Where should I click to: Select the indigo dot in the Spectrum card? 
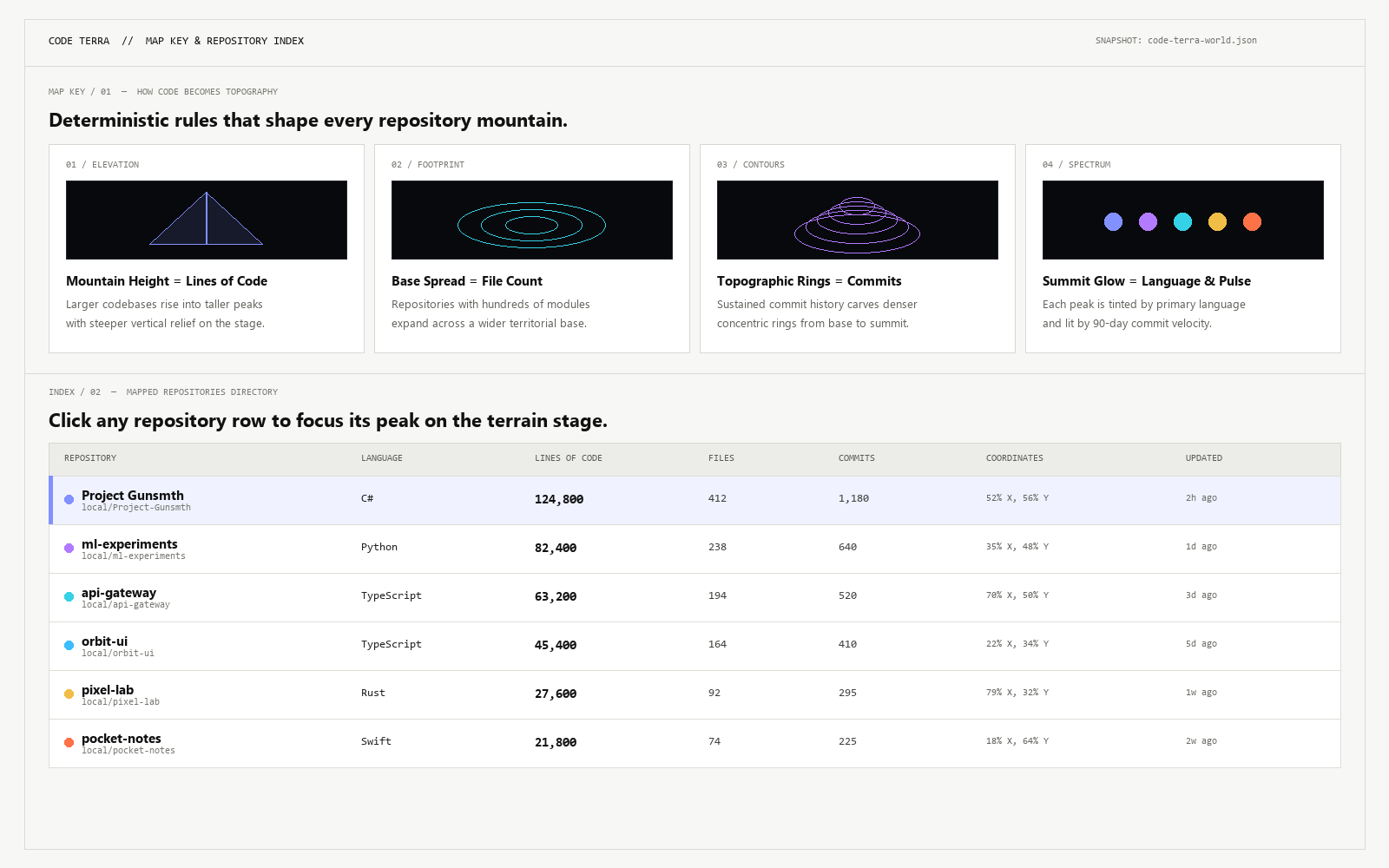[1113, 222]
